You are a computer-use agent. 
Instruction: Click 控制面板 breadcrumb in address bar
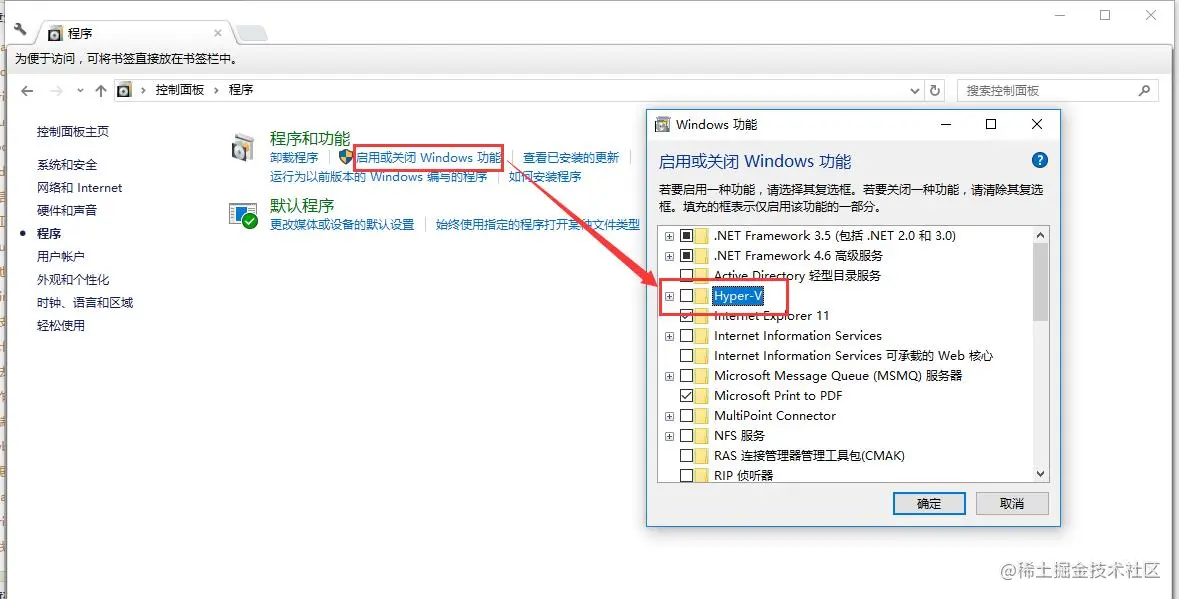point(180,89)
